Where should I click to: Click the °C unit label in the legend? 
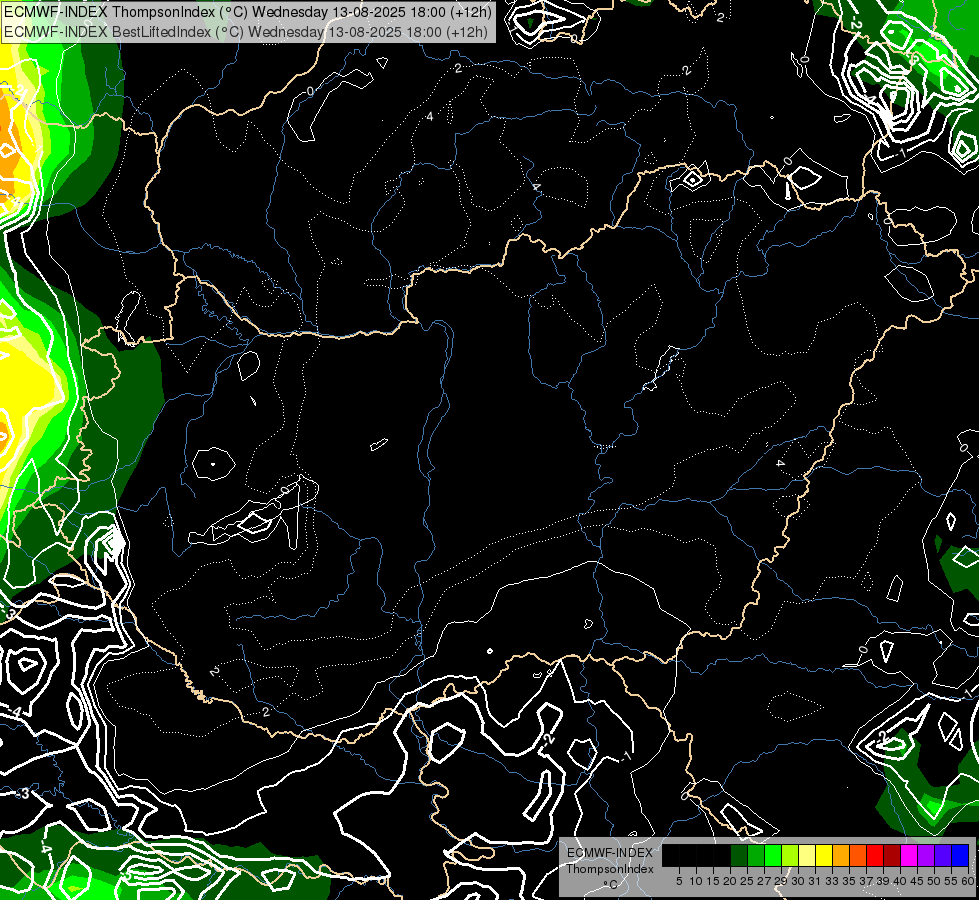[x=611, y=884]
